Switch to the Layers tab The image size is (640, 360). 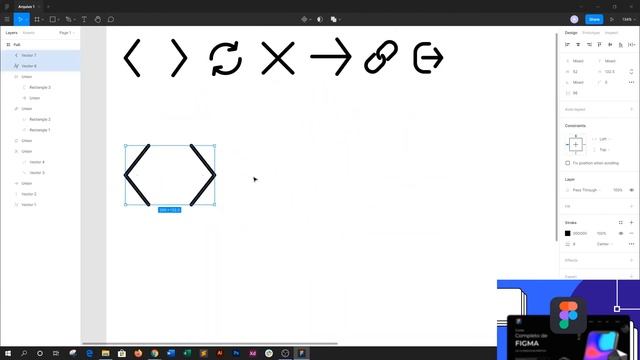pos(11,33)
